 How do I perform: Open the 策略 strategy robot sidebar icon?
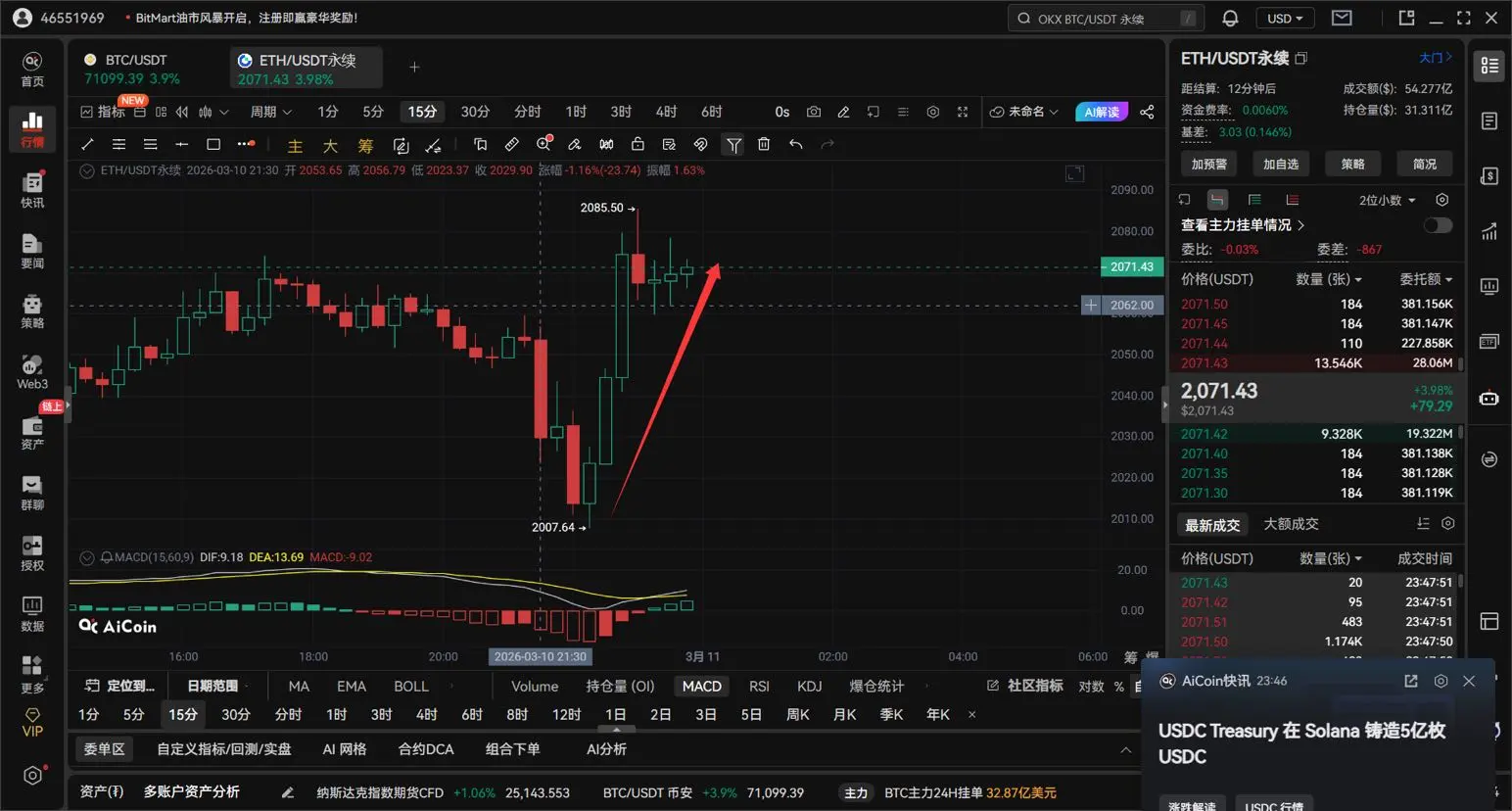(x=32, y=311)
